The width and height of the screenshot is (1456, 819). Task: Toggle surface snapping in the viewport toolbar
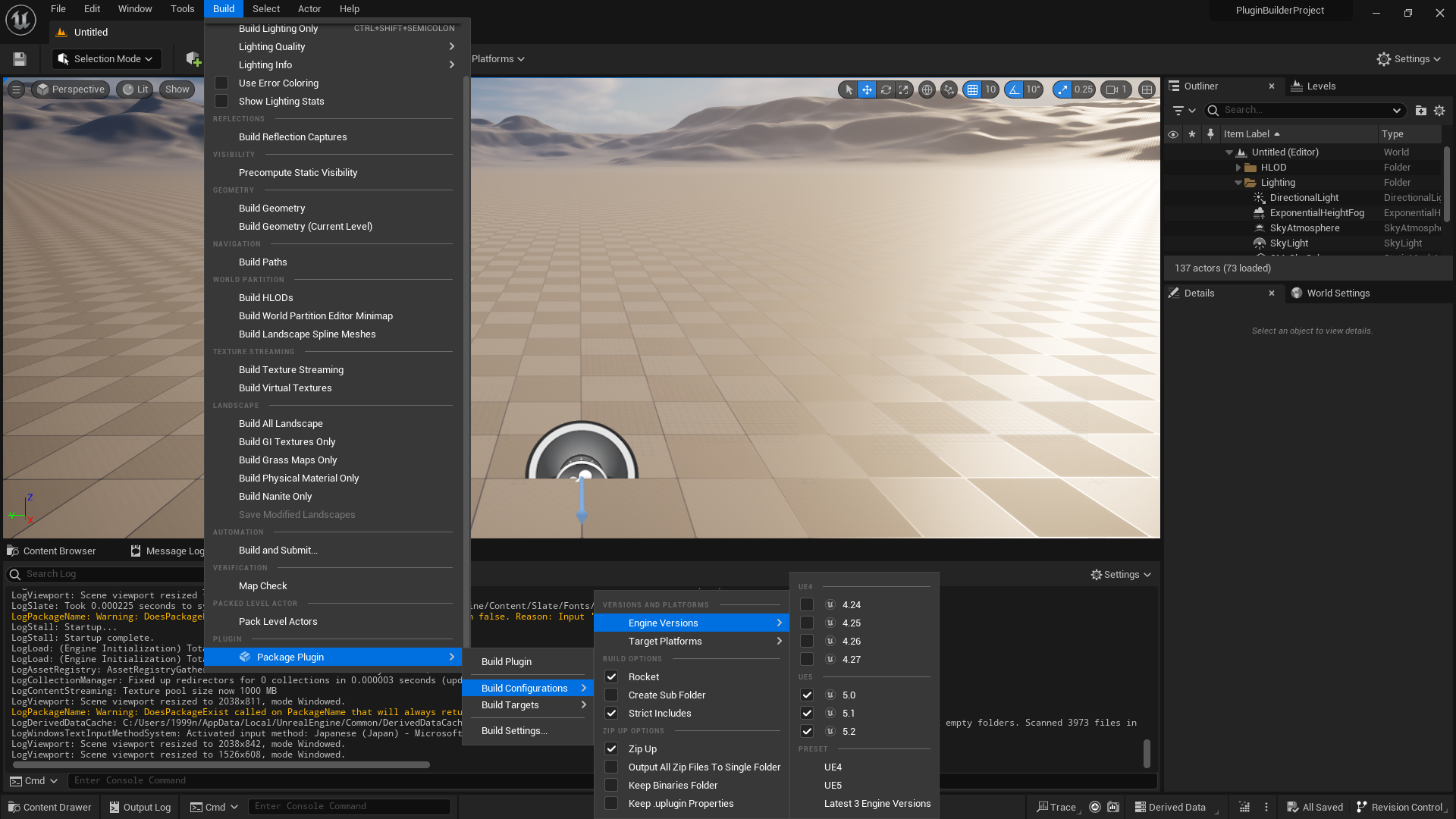949,89
